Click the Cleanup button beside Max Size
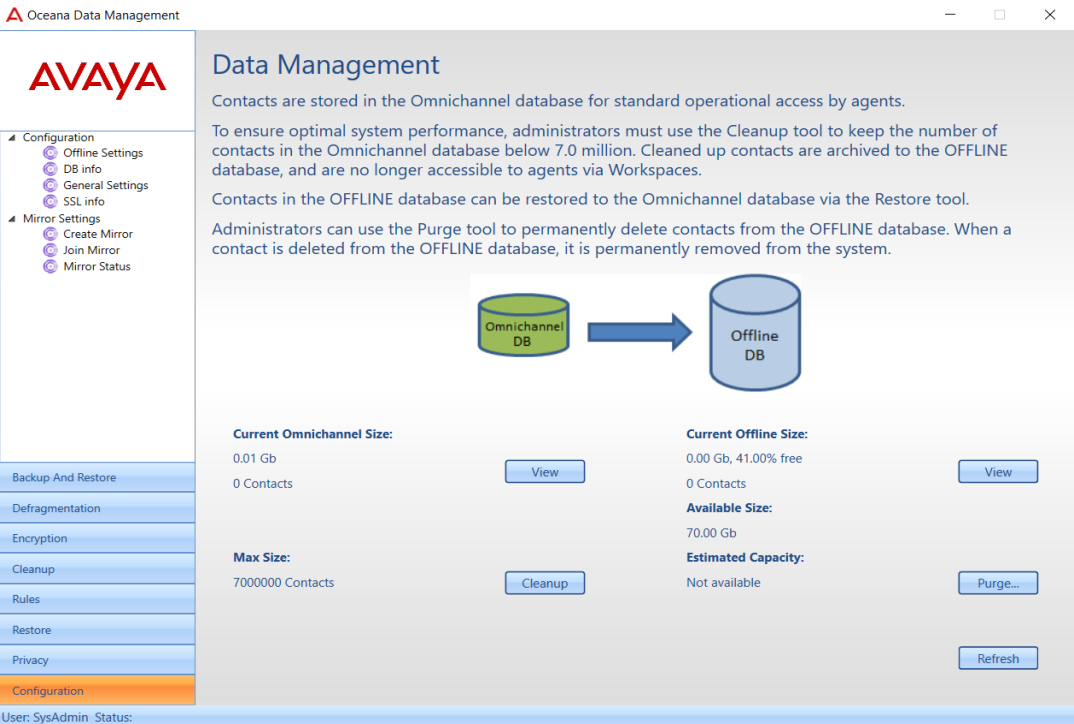The image size is (1074, 724). pos(545,583)
